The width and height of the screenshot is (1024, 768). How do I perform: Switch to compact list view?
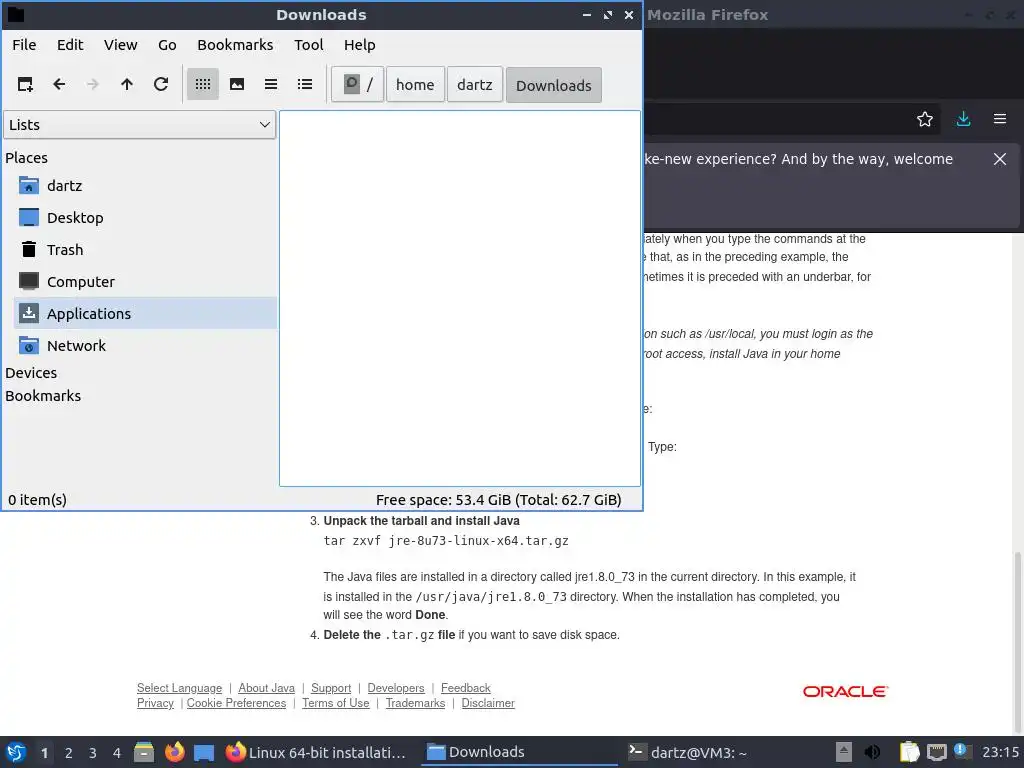click(271, 84)
